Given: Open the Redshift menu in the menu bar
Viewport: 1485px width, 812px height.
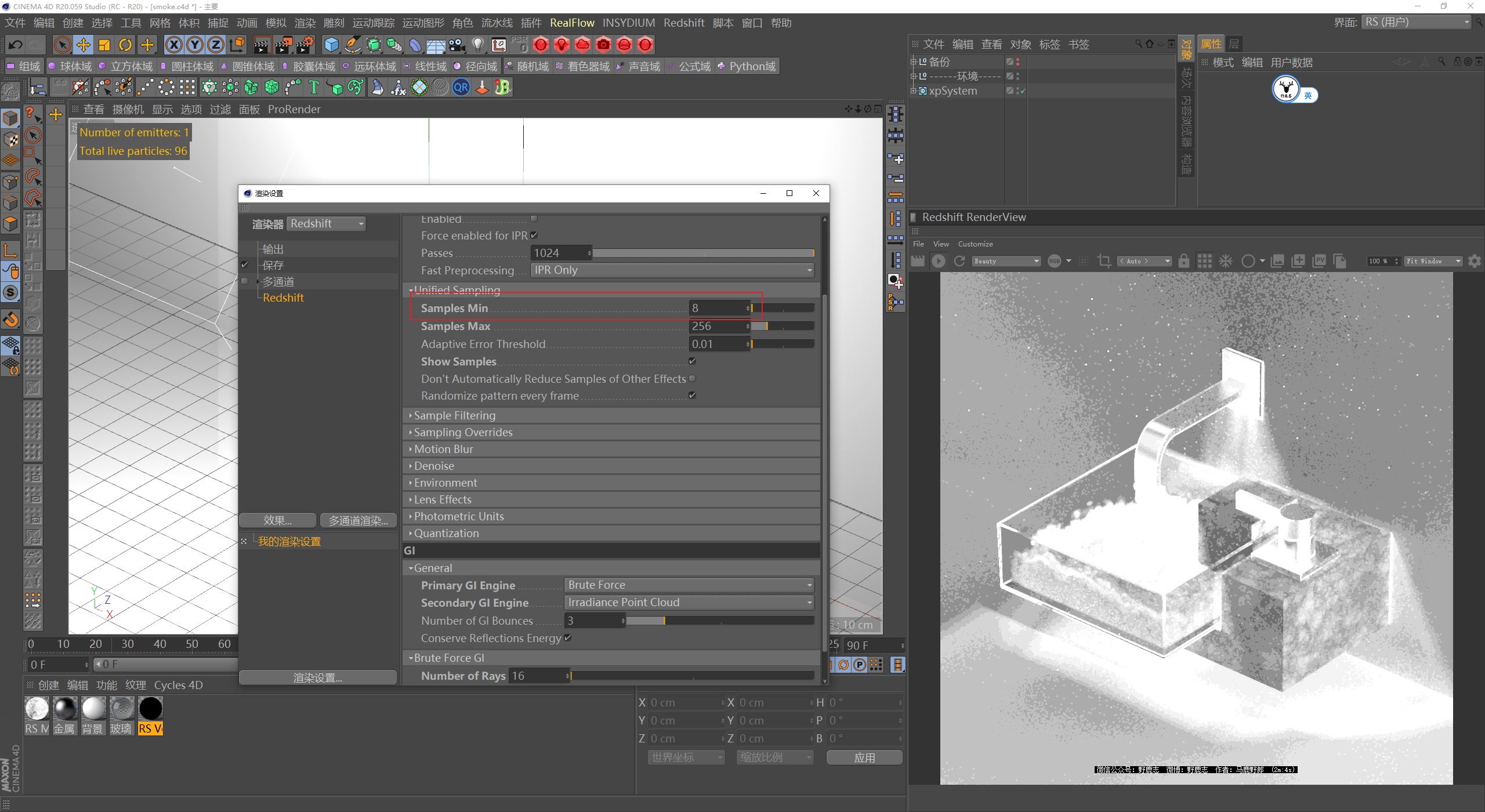Looking at the screenshot, I should pos(684,23).
